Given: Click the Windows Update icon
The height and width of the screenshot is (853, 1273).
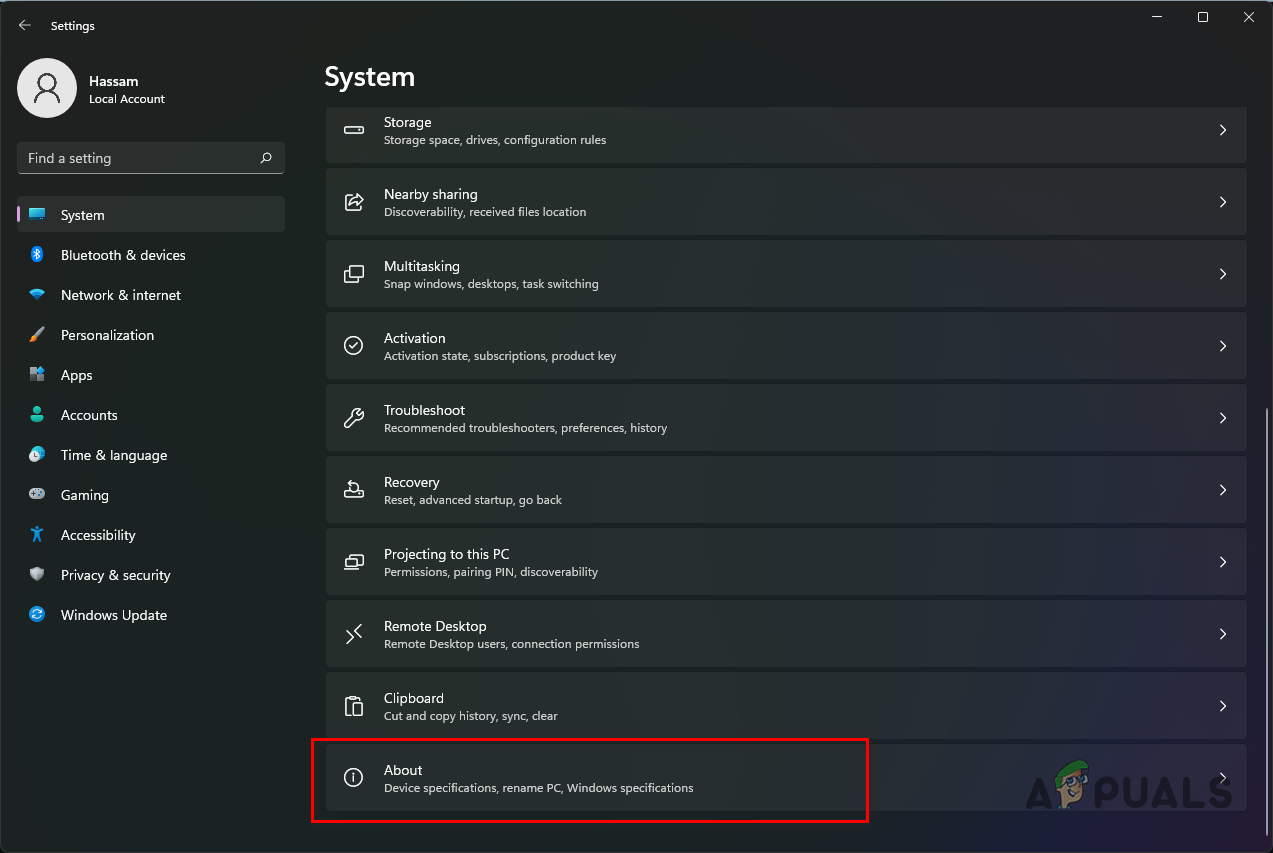Looking at the screenshot, I should (37, 615).
